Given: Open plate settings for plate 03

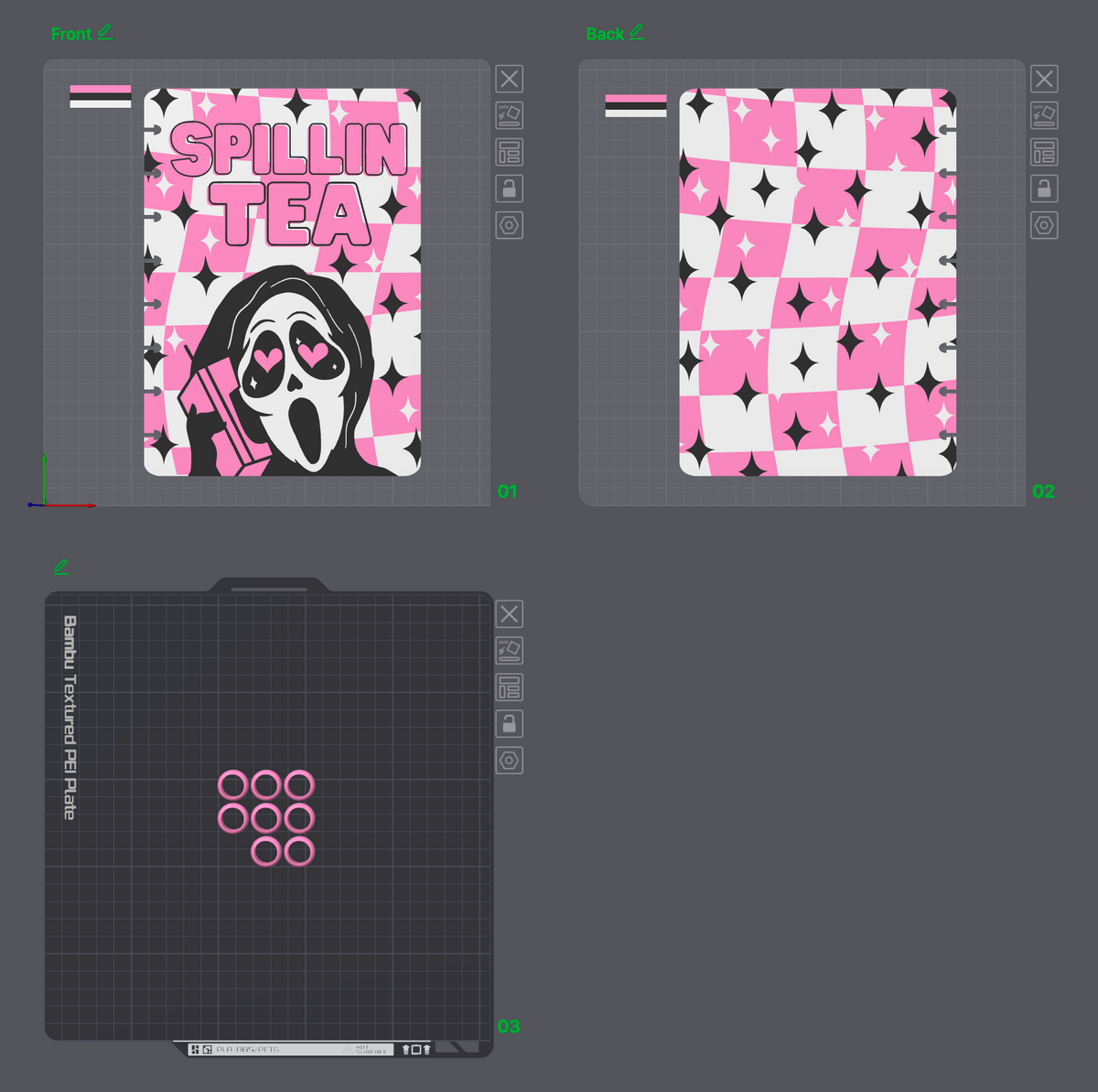Looking at the screenshot, I should pos(510,760).
